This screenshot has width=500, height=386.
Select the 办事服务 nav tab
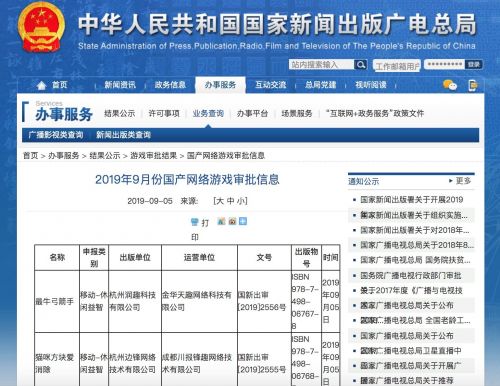(220, 85)
